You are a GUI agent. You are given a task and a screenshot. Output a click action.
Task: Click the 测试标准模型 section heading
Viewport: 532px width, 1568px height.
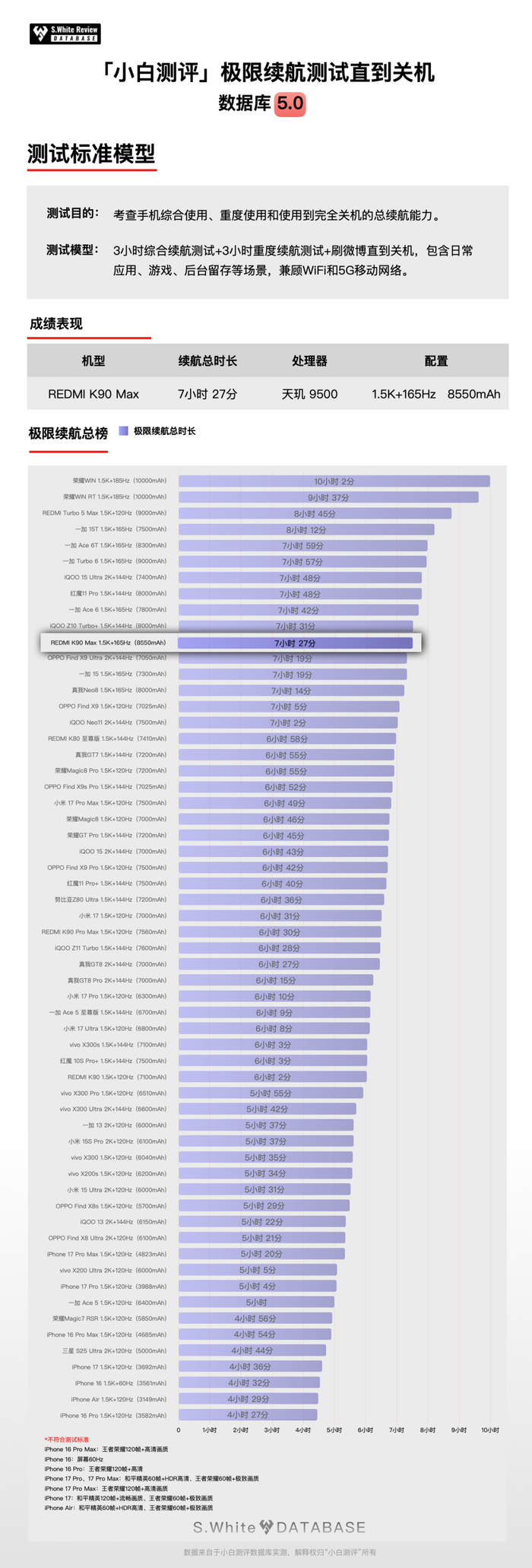[x=91, y=154]
